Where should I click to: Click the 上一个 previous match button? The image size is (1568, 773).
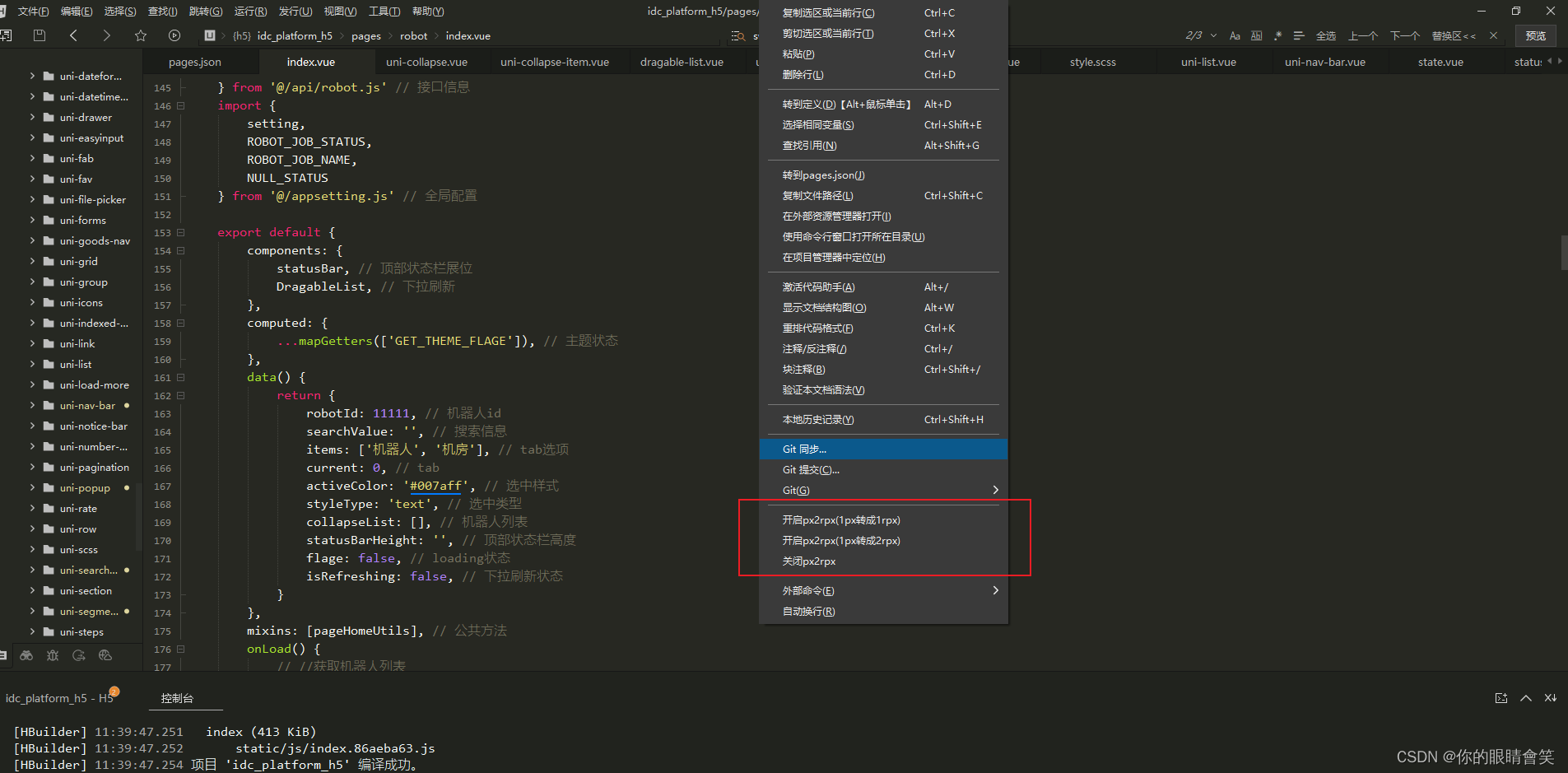(1363, 35)
